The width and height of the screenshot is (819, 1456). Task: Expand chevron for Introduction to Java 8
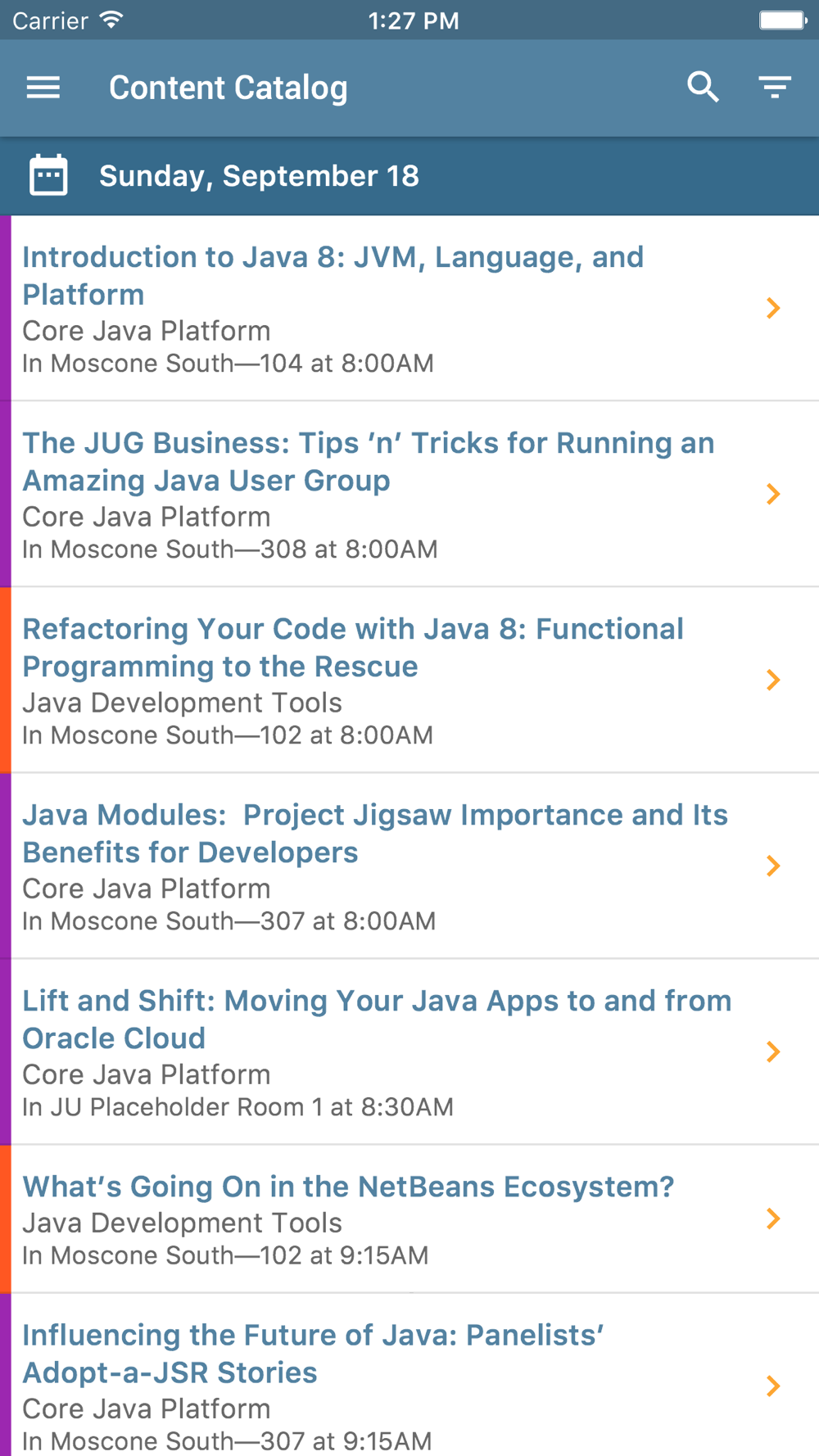click(x=772, y=308)
